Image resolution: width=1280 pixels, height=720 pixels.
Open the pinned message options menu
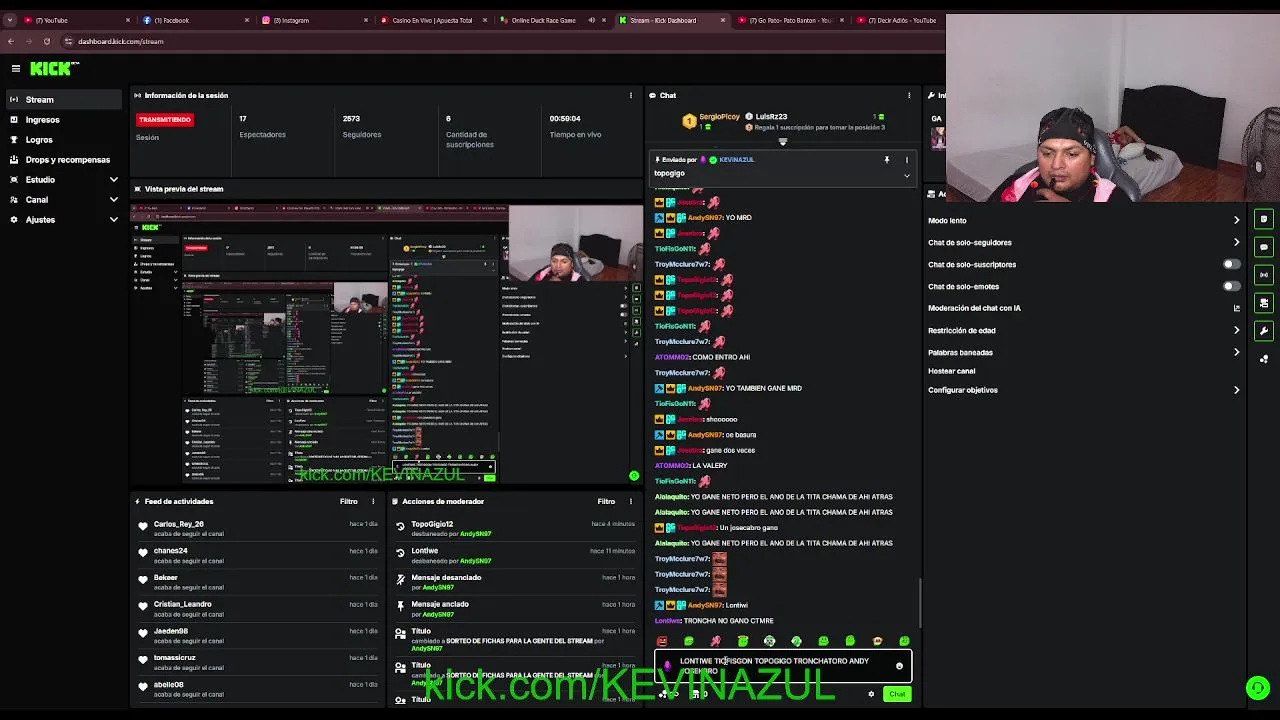(x=907, y=160)
